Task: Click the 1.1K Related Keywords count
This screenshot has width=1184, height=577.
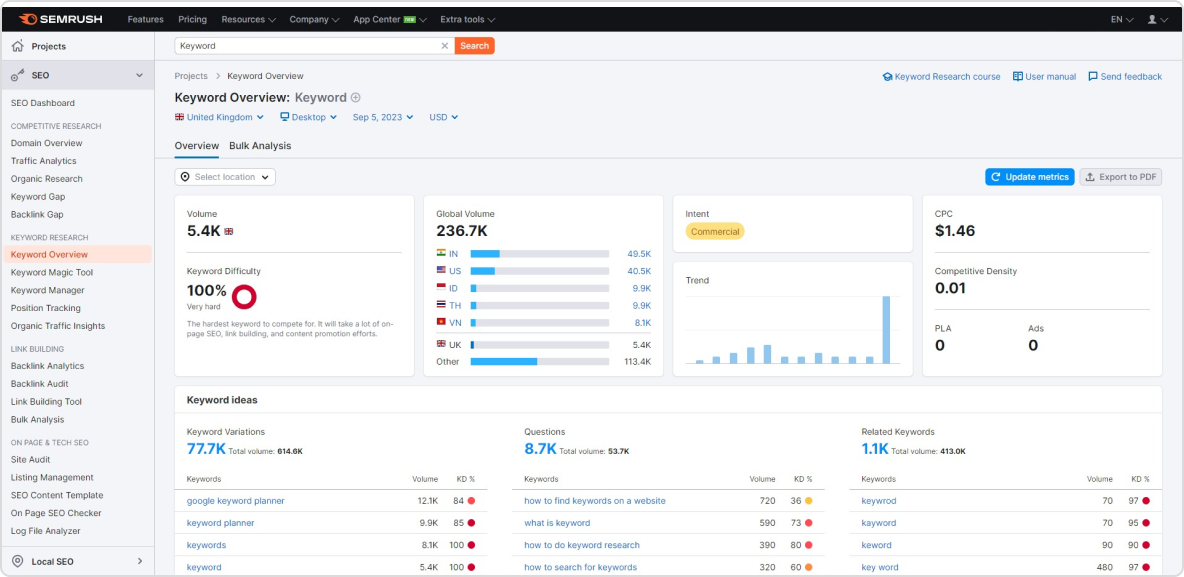Action: 875,449
